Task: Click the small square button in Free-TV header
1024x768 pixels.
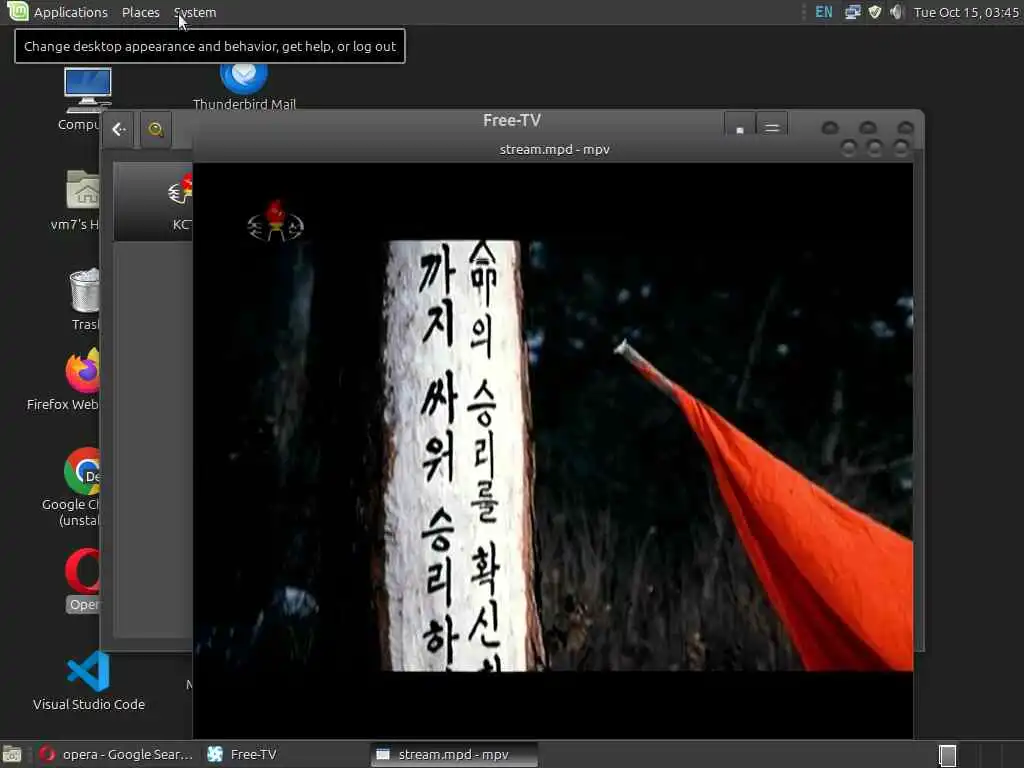Action: pos(740,126)
